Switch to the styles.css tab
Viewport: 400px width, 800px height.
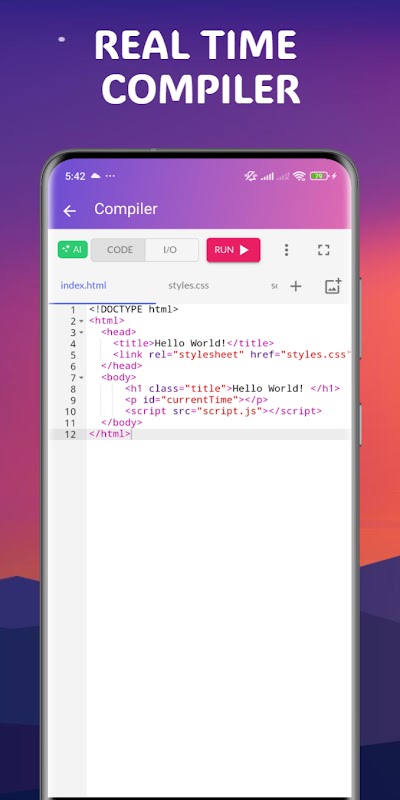tap(188, 286)
